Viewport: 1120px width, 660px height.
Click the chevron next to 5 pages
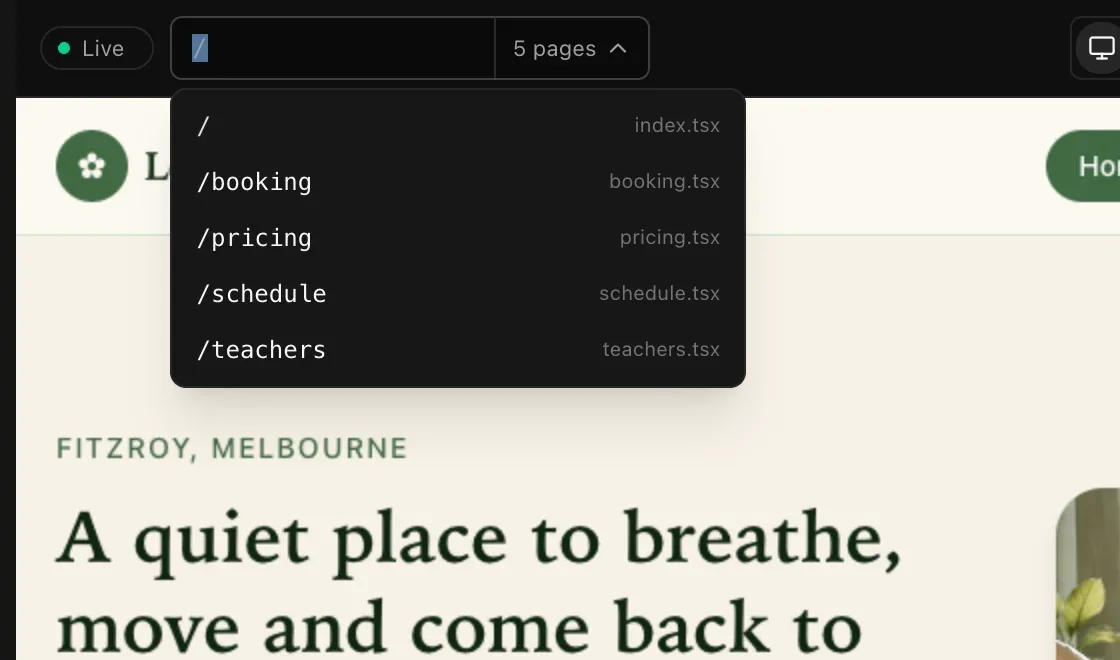tap(619, 49)
